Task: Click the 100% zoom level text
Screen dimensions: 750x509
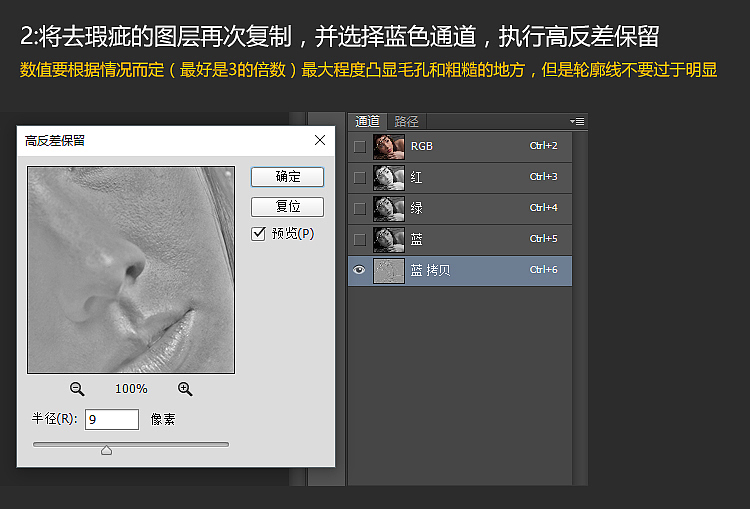Action: [x=131, y=389]
